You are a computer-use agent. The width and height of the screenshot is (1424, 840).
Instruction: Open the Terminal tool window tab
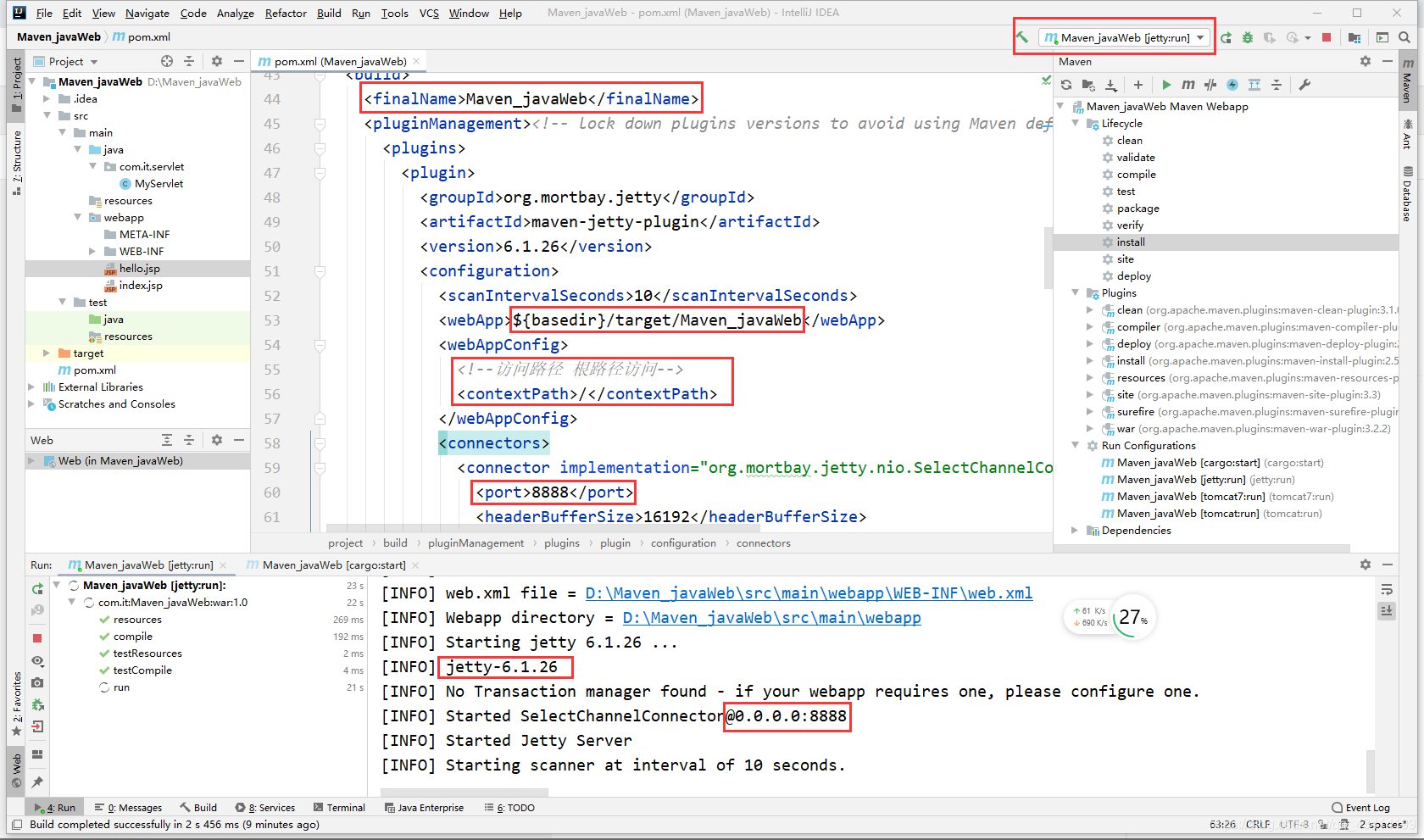point(339,807)
